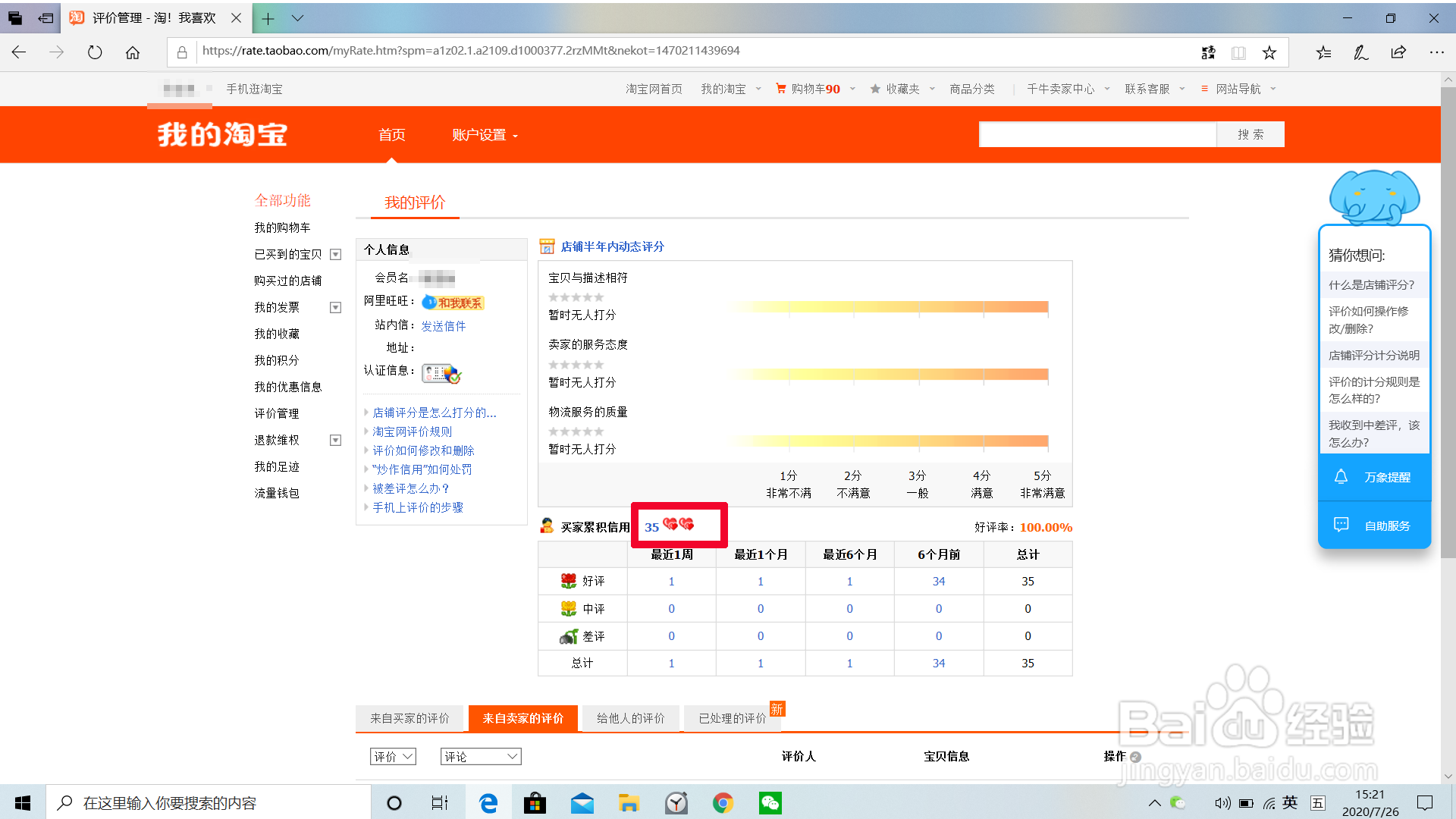Open the 评价 filter dropdown
This screenshot has height=819, width=1456.
pos(393,756)
